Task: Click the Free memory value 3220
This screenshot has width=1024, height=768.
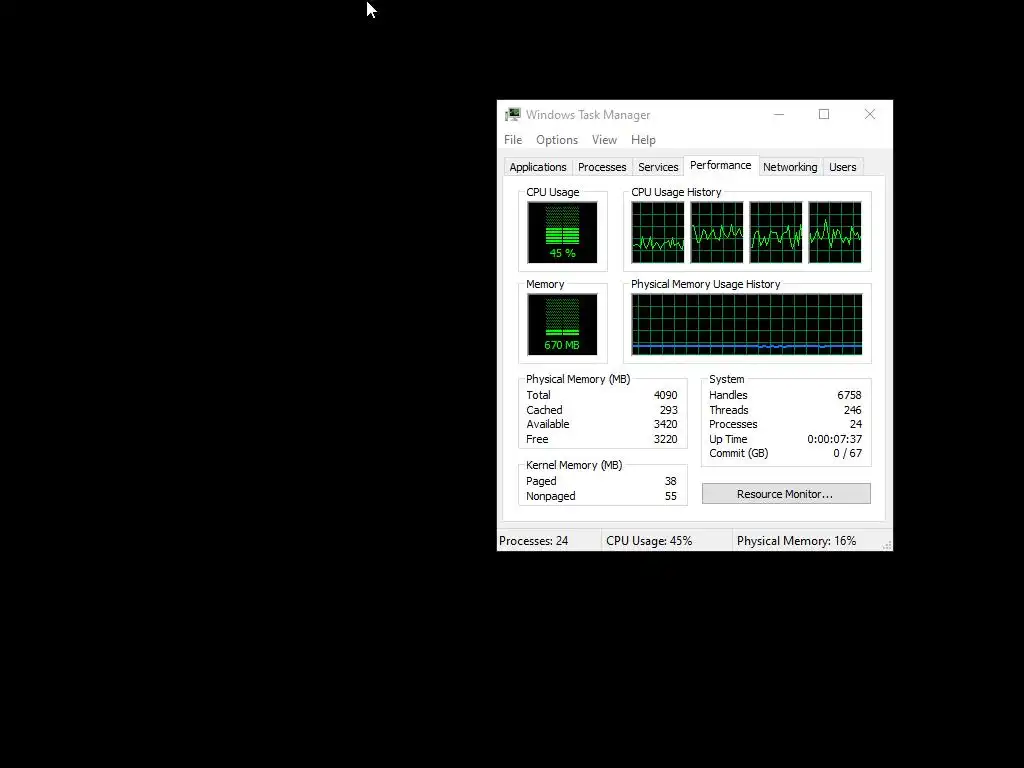Action: click(x=665, y=440)
